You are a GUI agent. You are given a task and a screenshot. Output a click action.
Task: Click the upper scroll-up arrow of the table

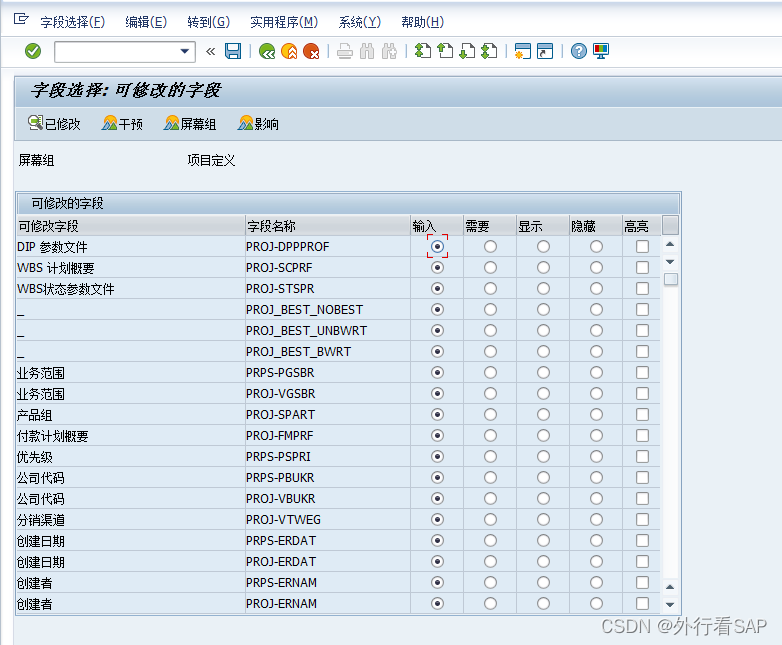(x=670, y=244)
